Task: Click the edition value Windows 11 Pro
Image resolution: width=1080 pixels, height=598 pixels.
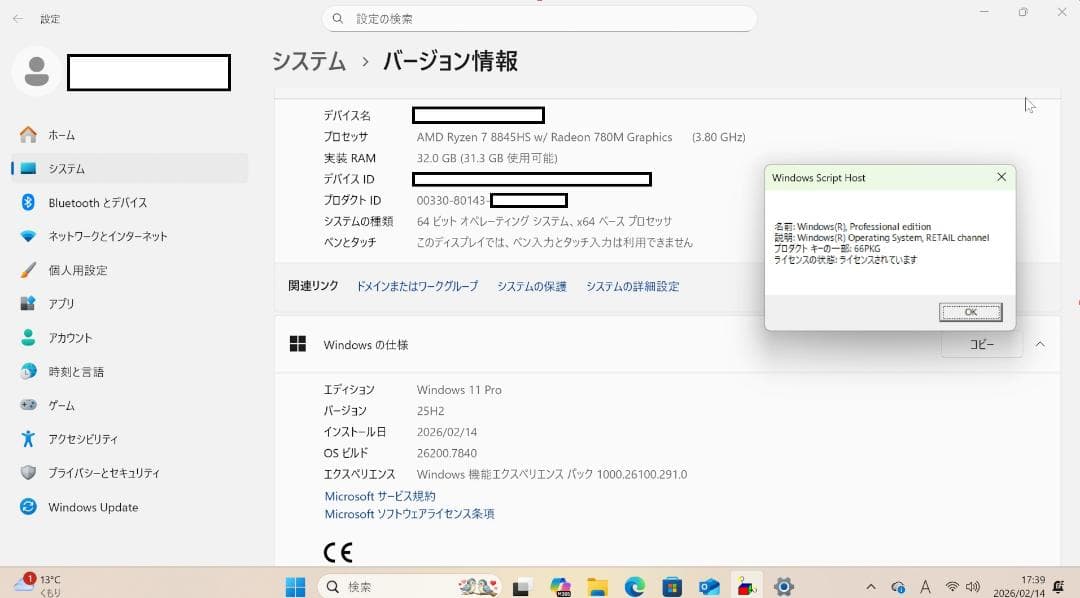Action: pos(459,390)
